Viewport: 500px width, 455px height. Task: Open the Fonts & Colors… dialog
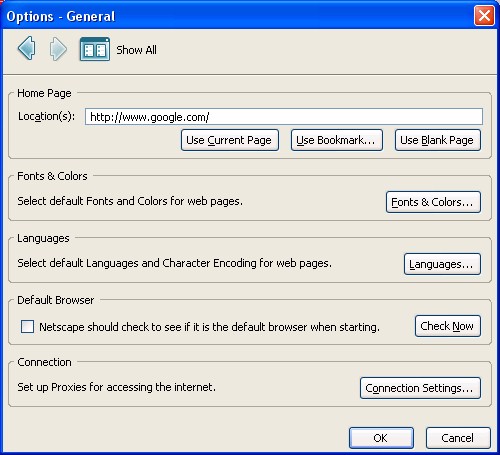coord(433,202)
